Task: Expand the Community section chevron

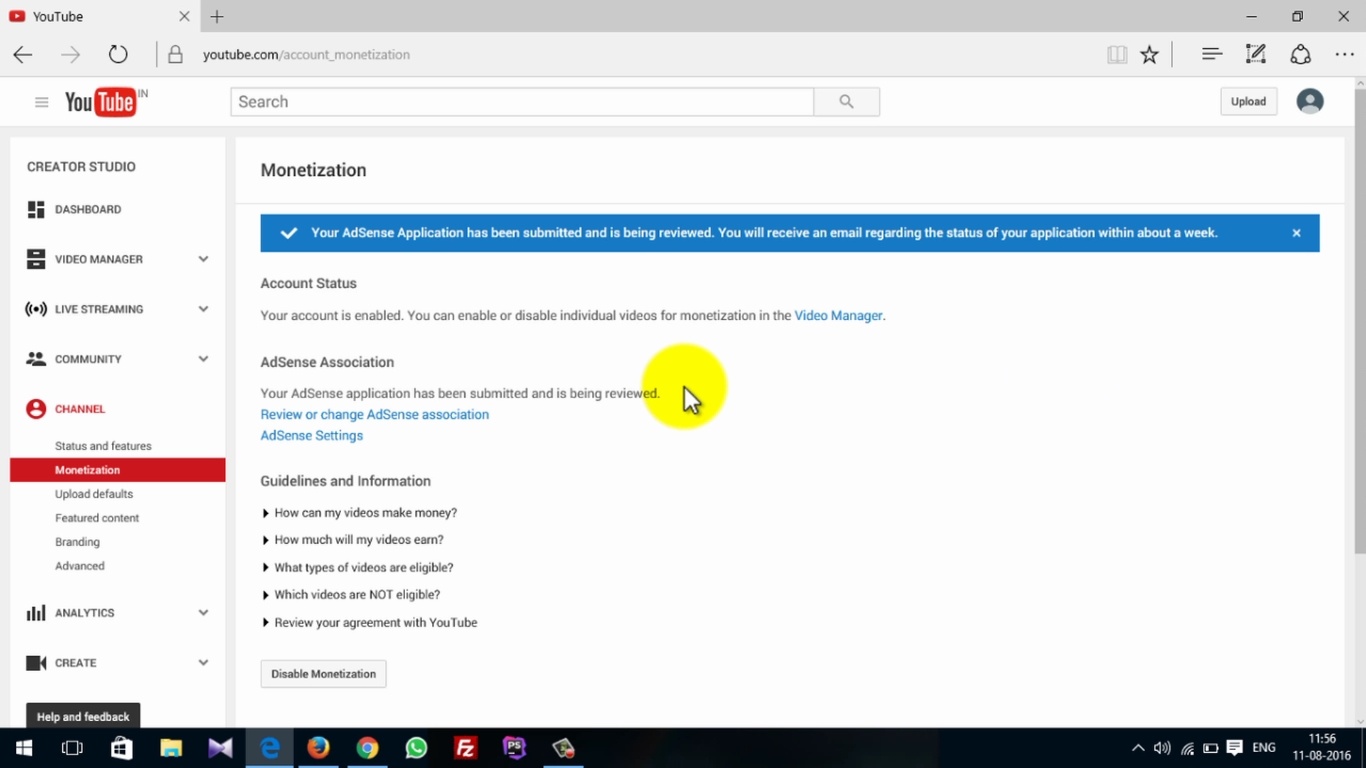Action: click(x=203, y=359)
